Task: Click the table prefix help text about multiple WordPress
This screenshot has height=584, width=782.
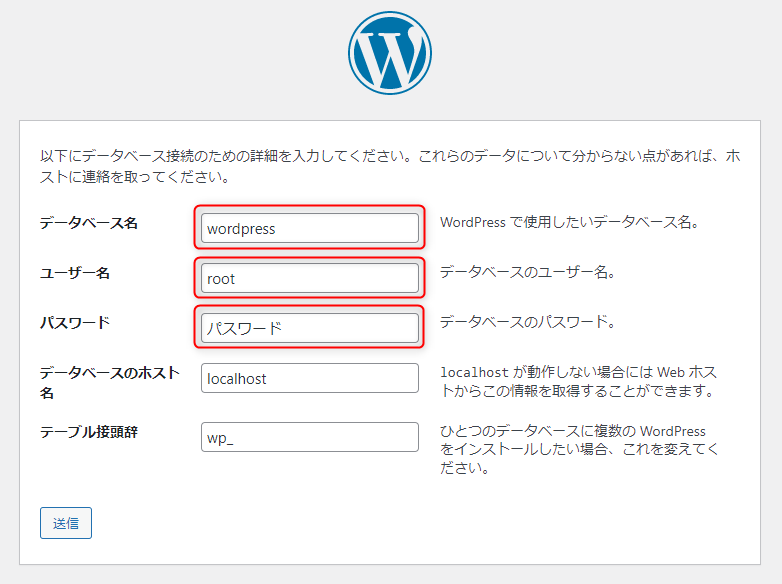Action: [579, 450]
